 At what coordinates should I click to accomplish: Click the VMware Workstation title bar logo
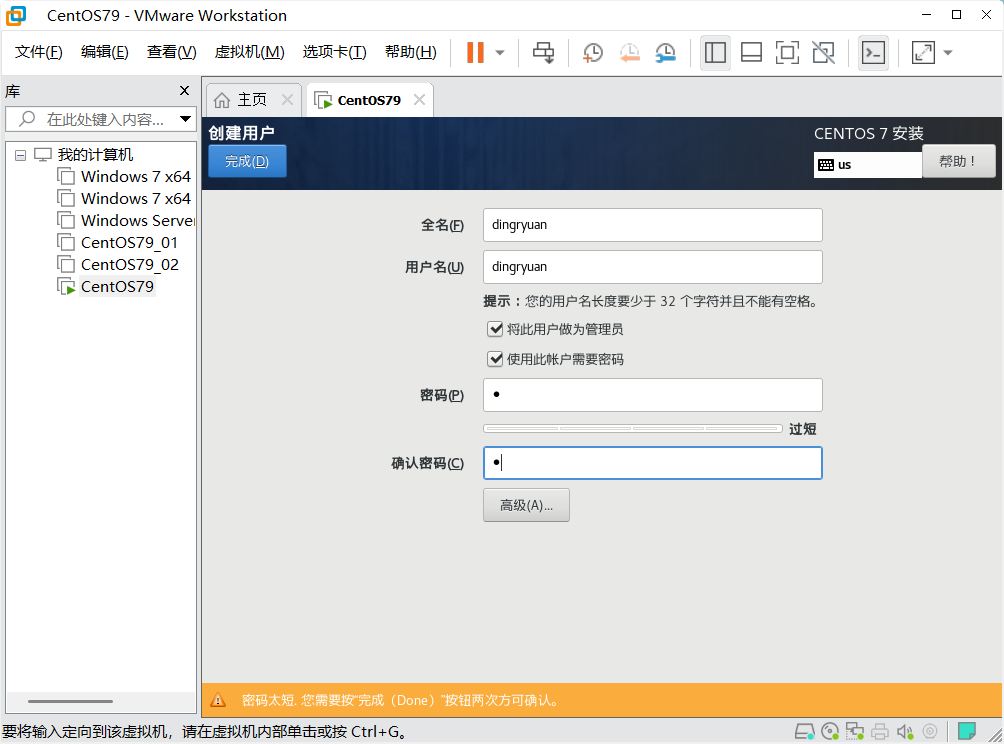coord(16,15)
